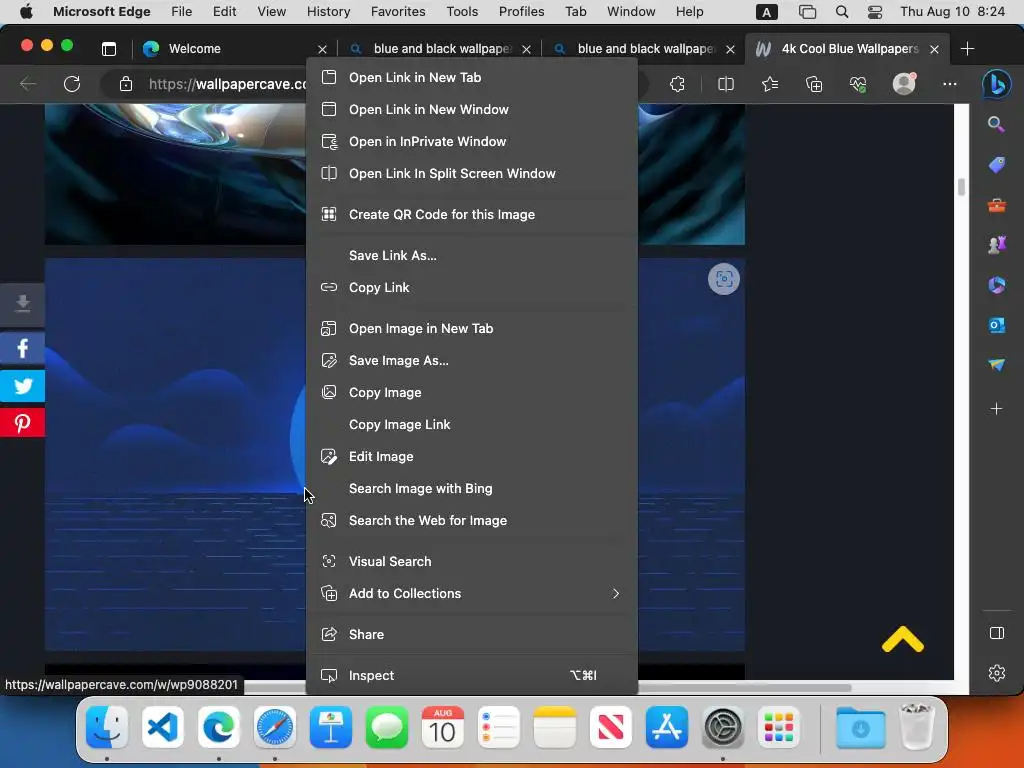Screen dimensions: 1024x768
Task: Close the Welcome tab
Action: (x=322, y=49)
